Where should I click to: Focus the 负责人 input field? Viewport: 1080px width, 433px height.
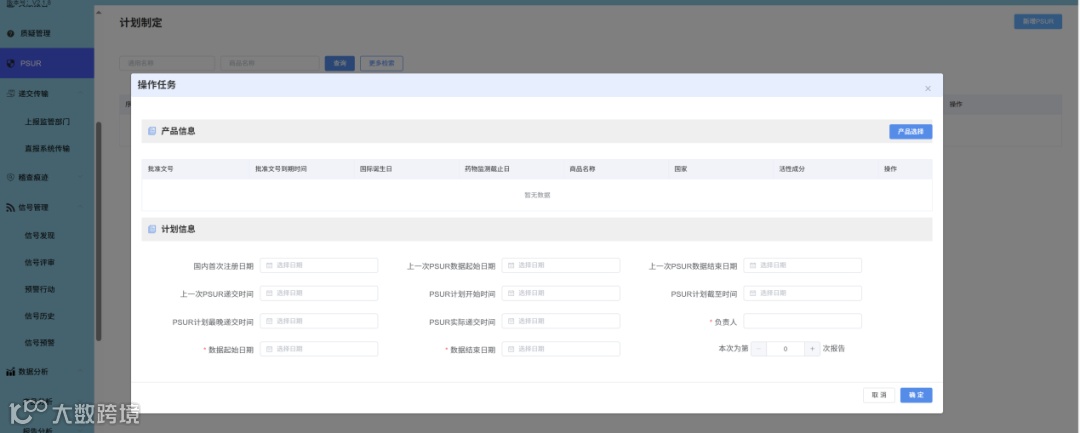pyautogui.click(x=802, y=321)
